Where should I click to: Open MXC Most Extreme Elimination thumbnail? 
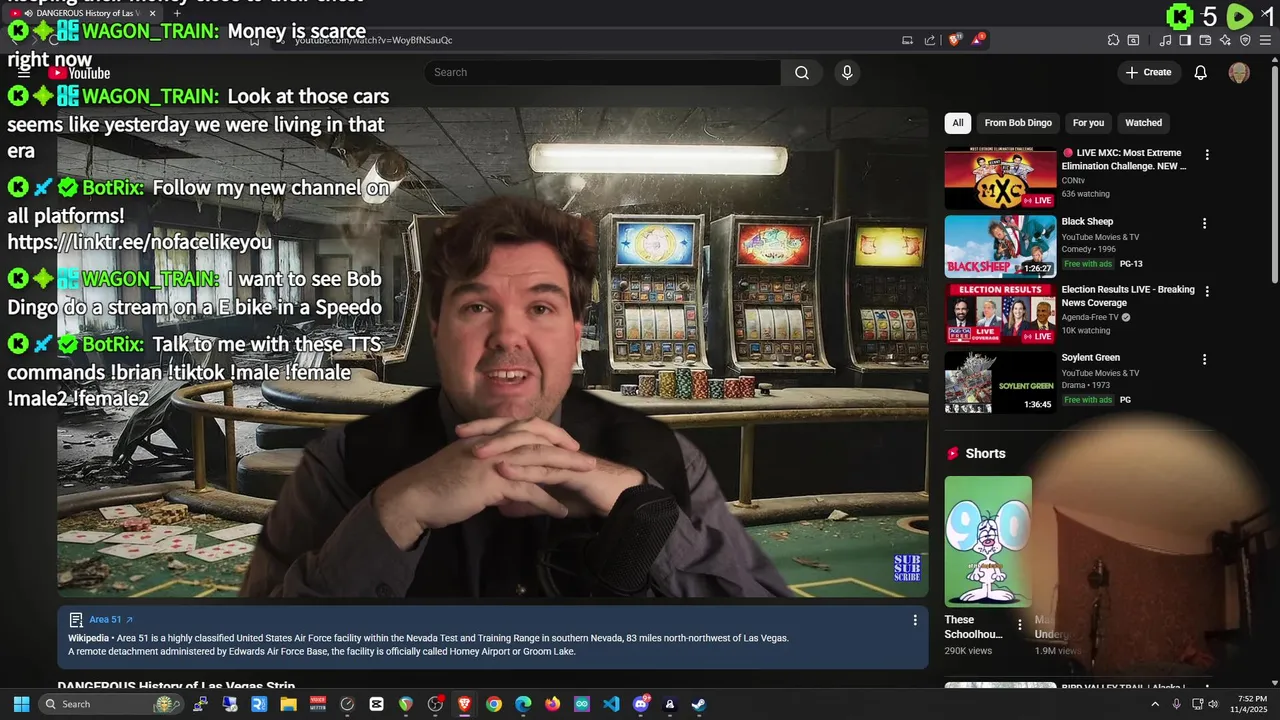pyautogui.click(x=1000, y=178)
